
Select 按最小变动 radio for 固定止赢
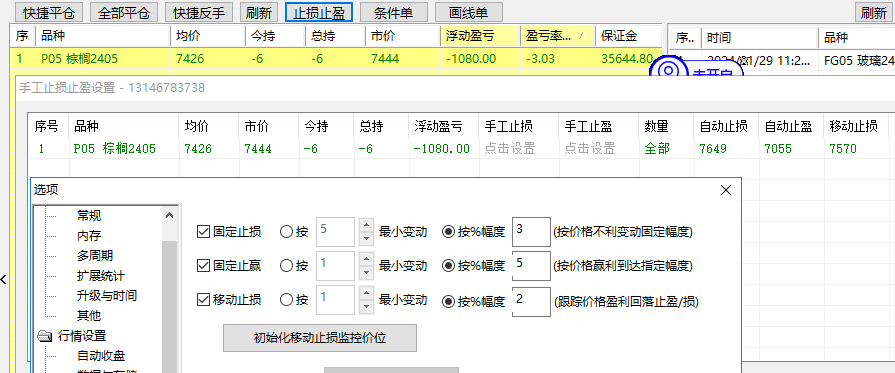(x=287, y=266)
